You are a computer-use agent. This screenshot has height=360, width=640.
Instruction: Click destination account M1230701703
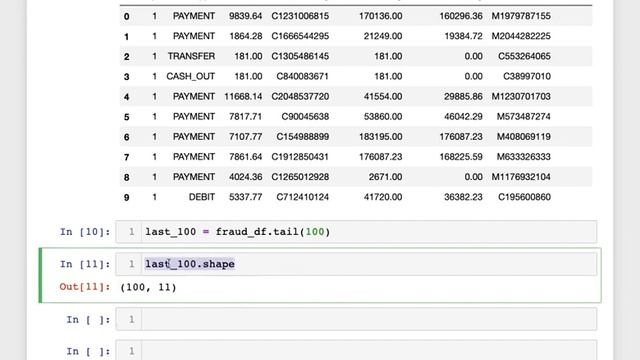click(521, 96)
